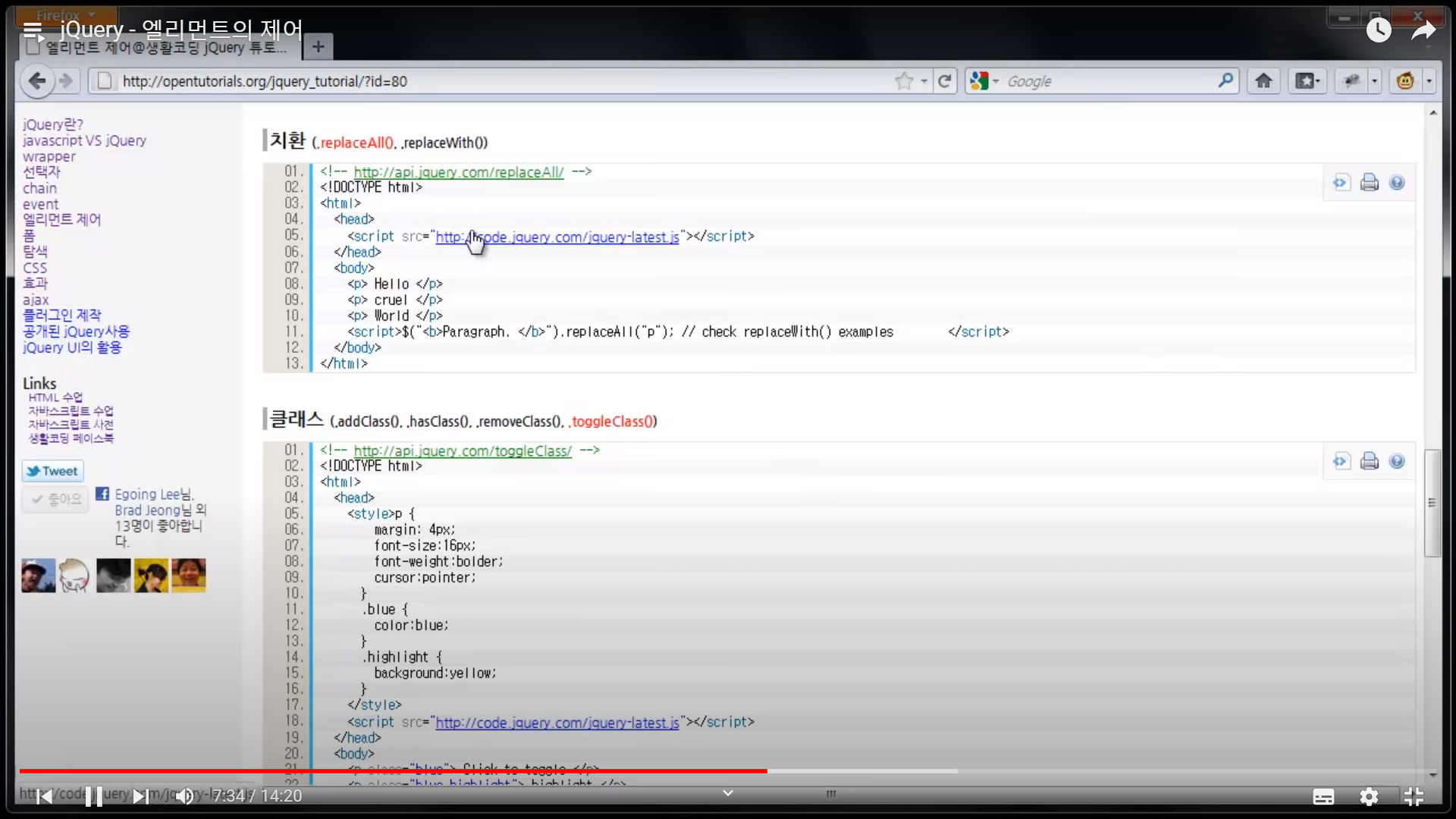The height and width of the screenshot is (819, 1456).
Task: Print the replaceAll code sample
Action: pyautogui.click(x=1370, y=183)
